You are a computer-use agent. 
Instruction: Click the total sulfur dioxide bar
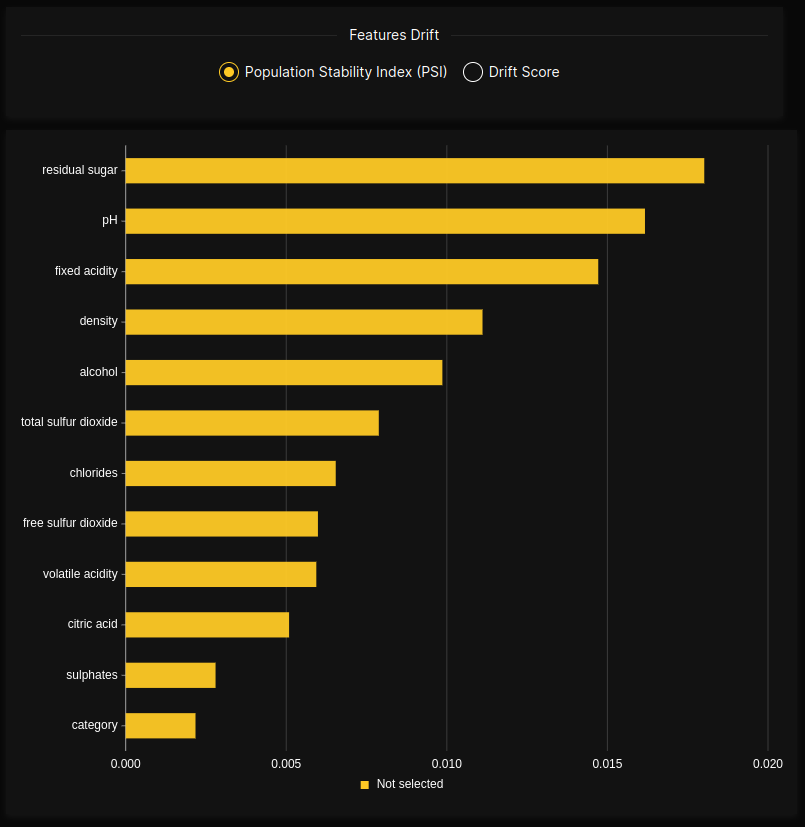251,423
